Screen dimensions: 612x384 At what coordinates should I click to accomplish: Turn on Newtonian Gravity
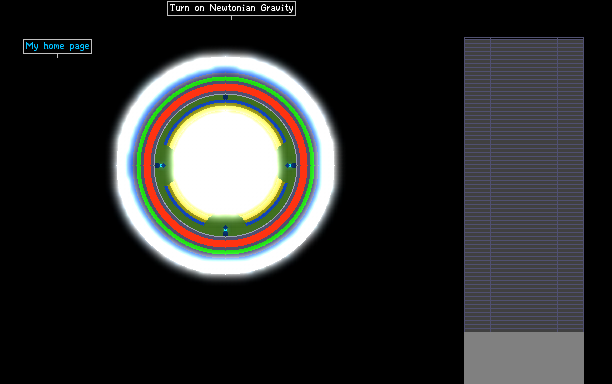231,8
